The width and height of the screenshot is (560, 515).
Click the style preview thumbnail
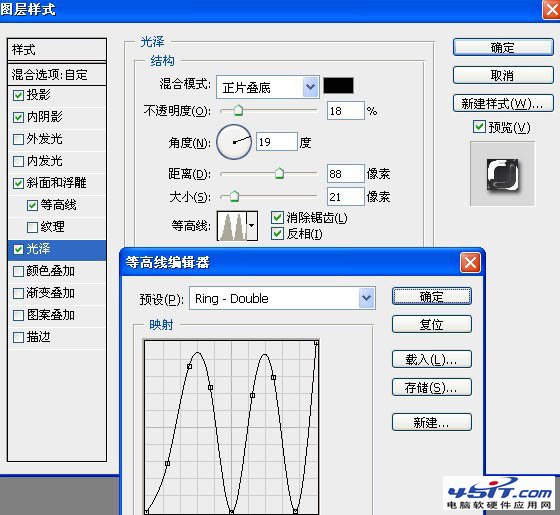click(x=502, y=174)
